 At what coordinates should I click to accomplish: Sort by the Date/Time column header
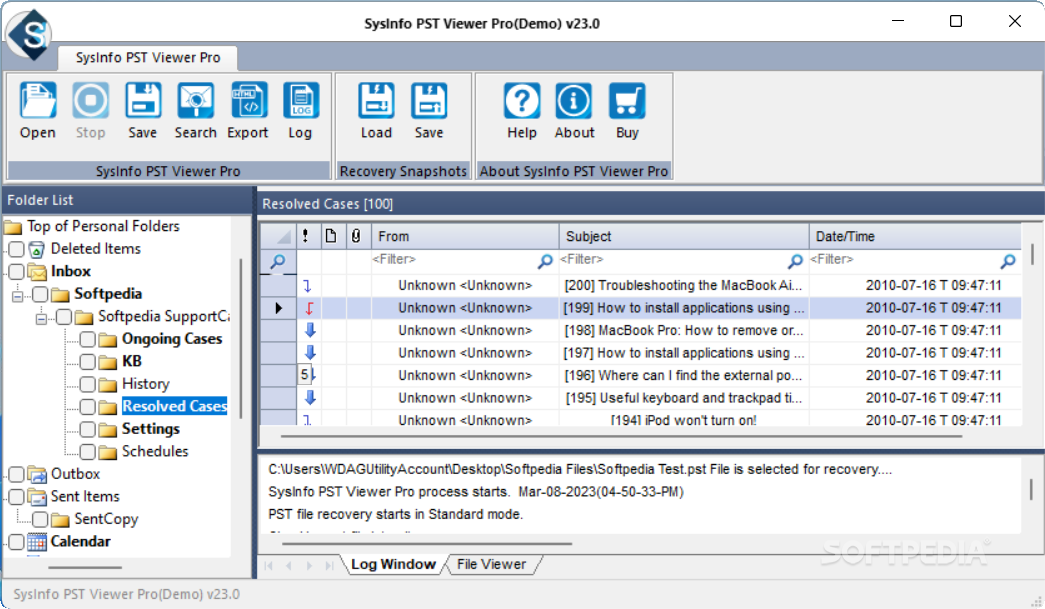pos(915,236)
